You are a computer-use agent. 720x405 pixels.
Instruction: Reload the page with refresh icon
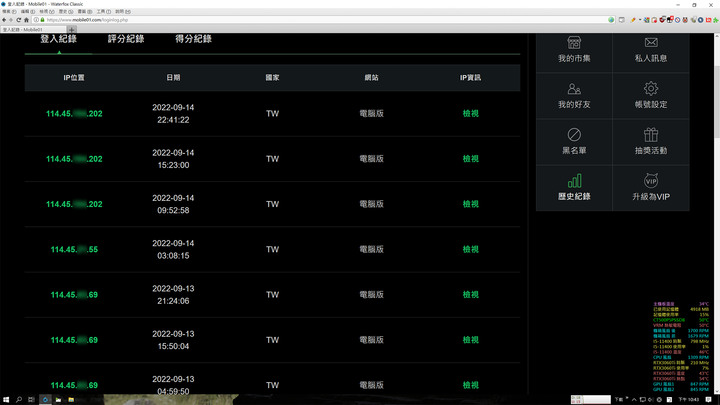[19, 20]
